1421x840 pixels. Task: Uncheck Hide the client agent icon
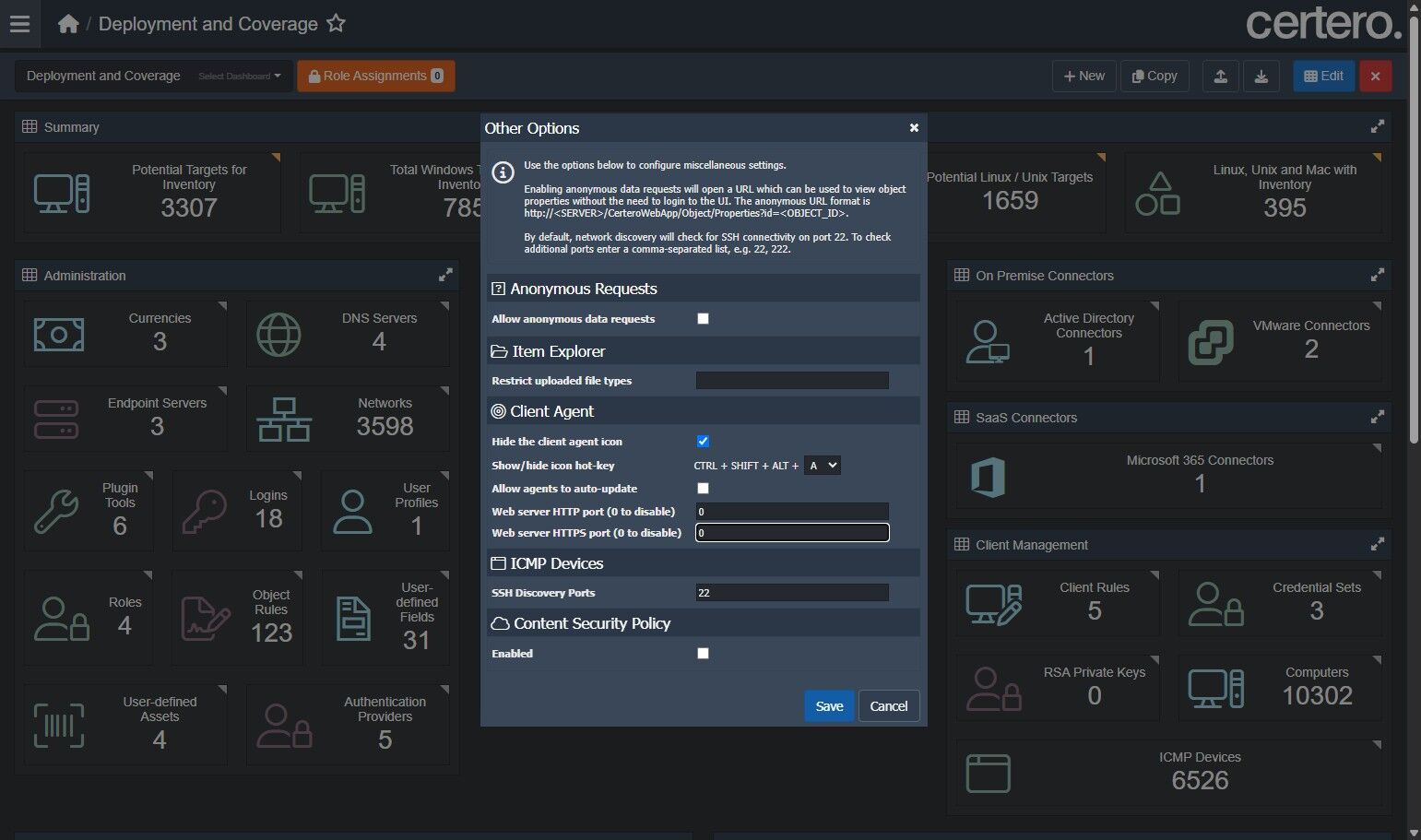[703, 442]
